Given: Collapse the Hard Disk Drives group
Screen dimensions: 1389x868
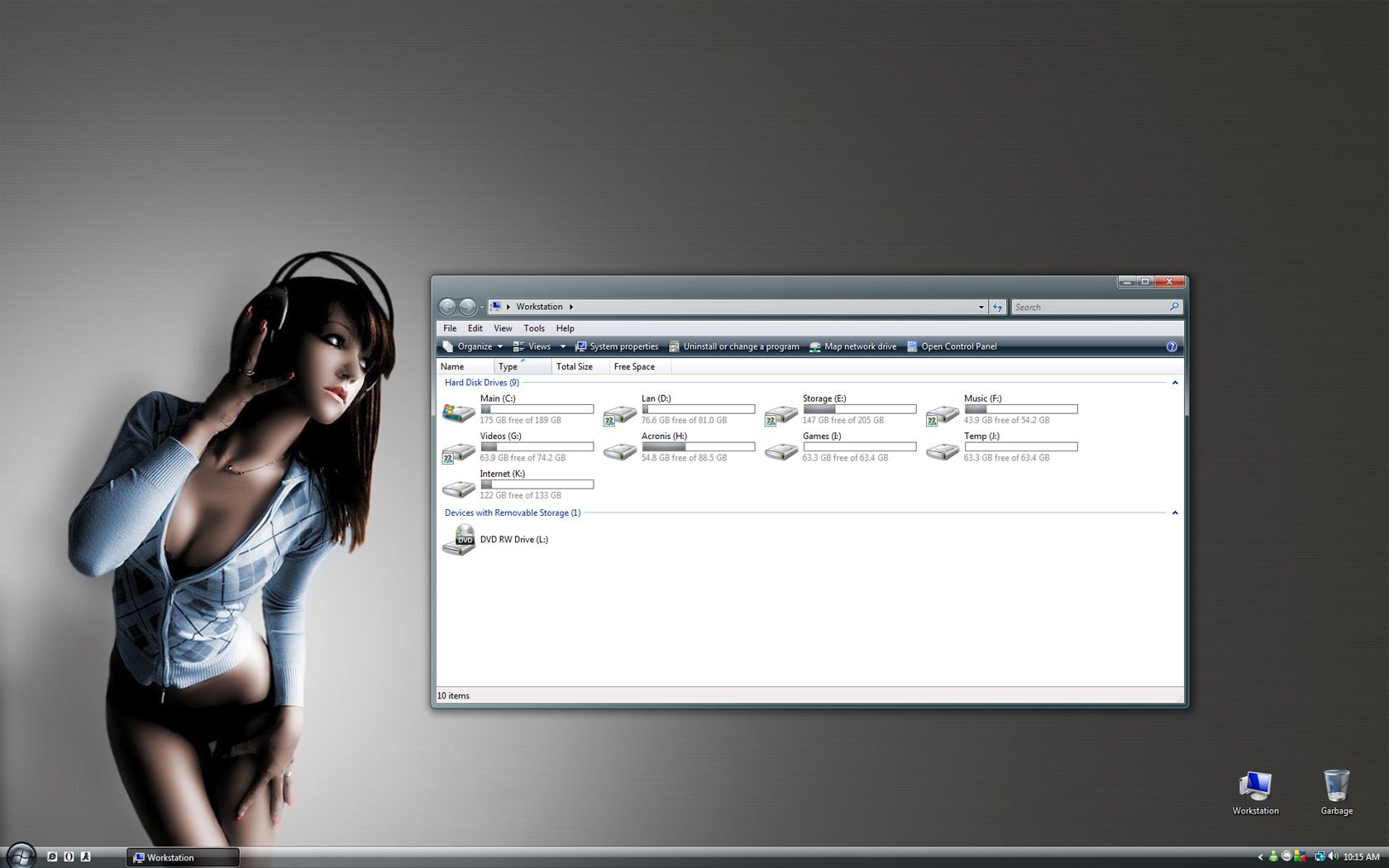Looking at the screenshot, I should click(1175, 383).
